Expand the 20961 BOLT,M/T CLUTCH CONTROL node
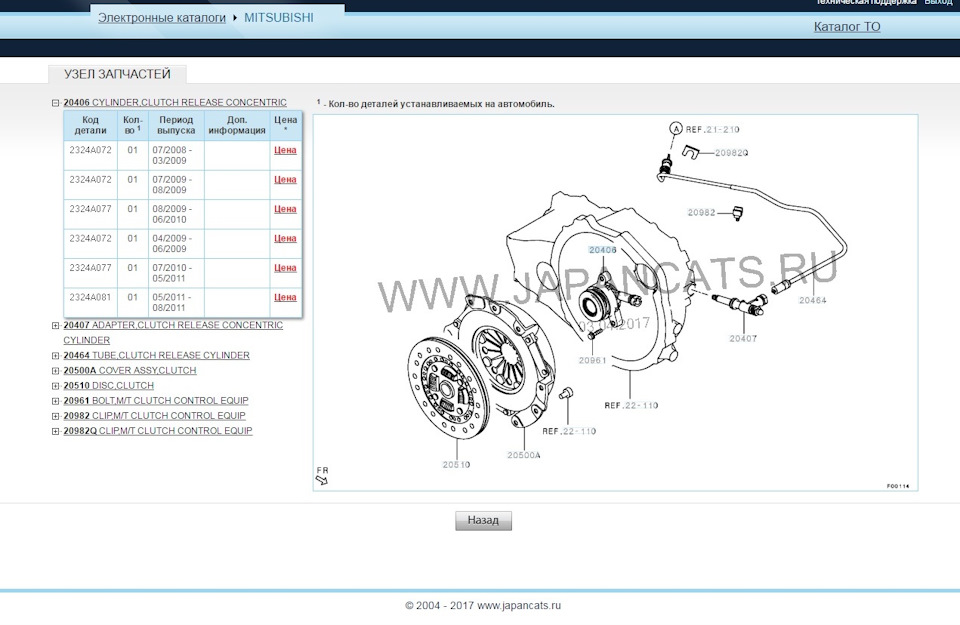This screenshot has height=625, width=960. click(53, 400)
